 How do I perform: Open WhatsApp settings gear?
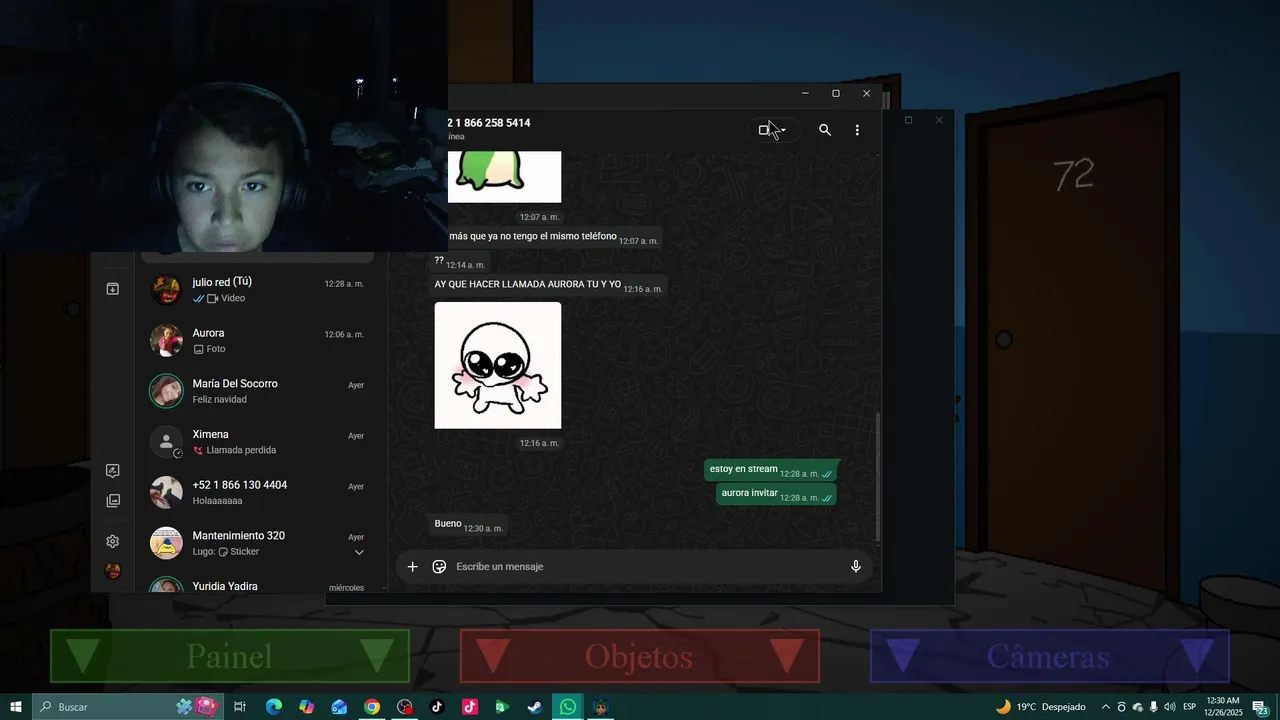click(113, 541)
